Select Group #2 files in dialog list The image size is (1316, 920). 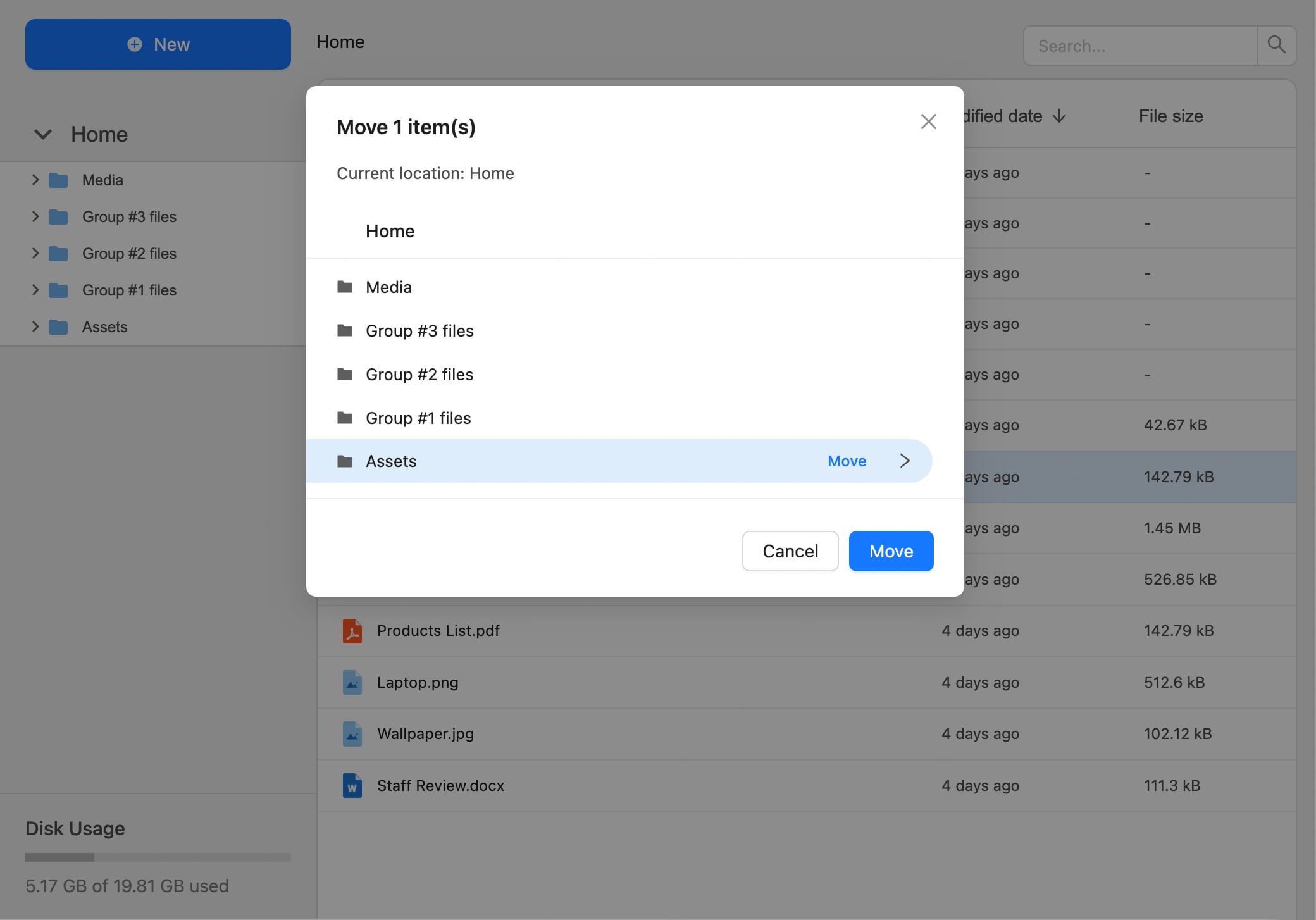[x=419, y=375]
